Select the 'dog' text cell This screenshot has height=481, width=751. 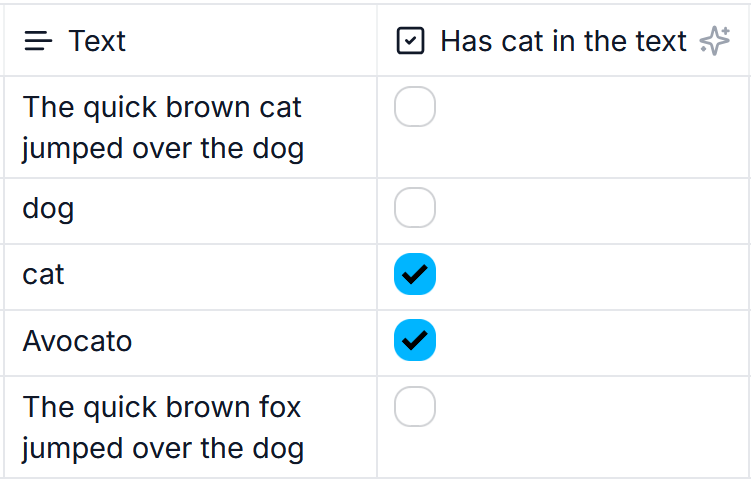pos(191,211)
